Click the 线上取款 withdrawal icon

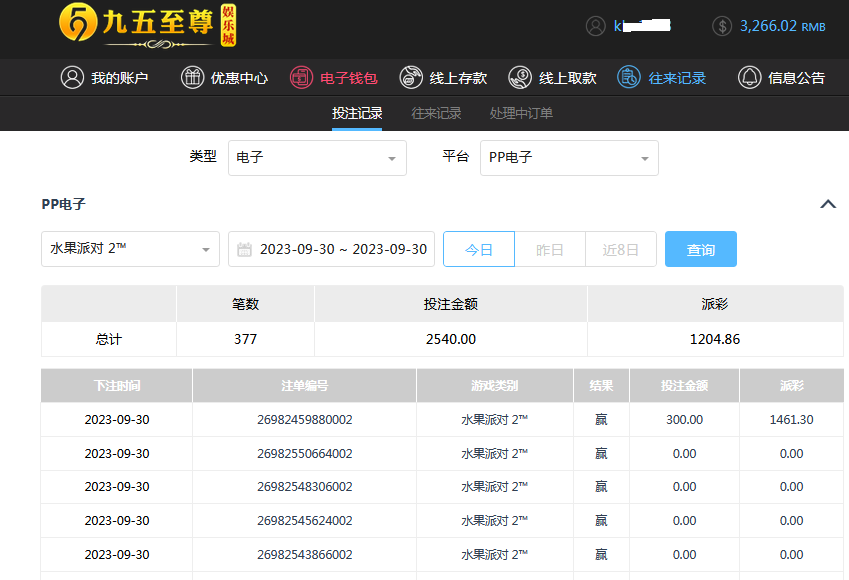pyautogui.click(x=520, y=77)
